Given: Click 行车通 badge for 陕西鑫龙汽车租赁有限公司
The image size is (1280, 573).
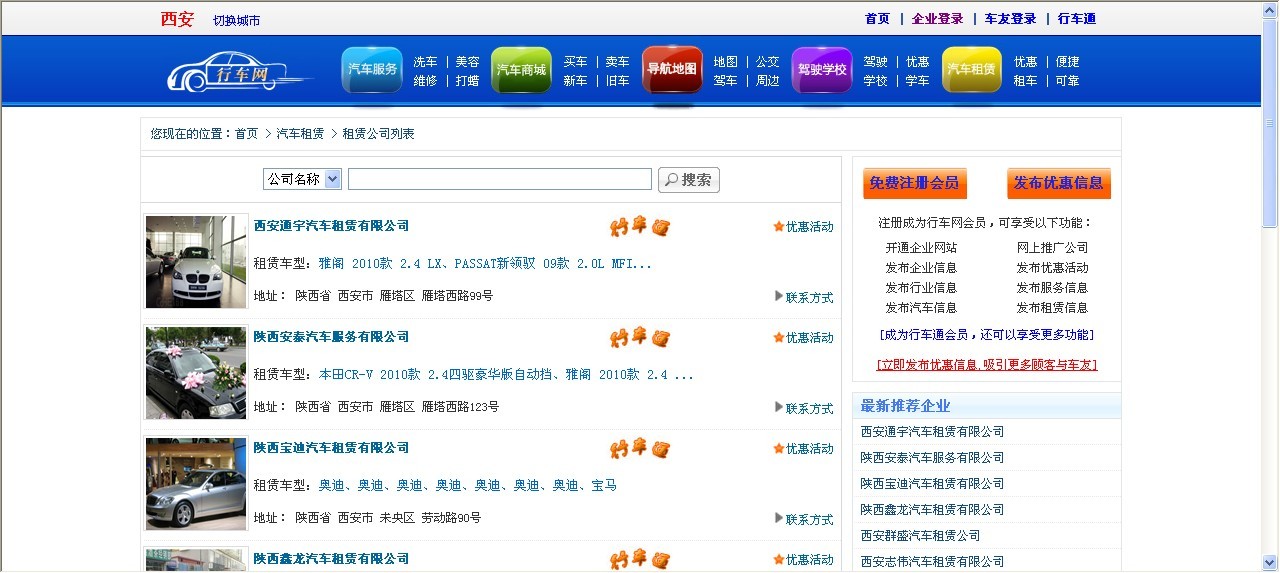Looking at the screenshot, I should click(x=640, y=559).
